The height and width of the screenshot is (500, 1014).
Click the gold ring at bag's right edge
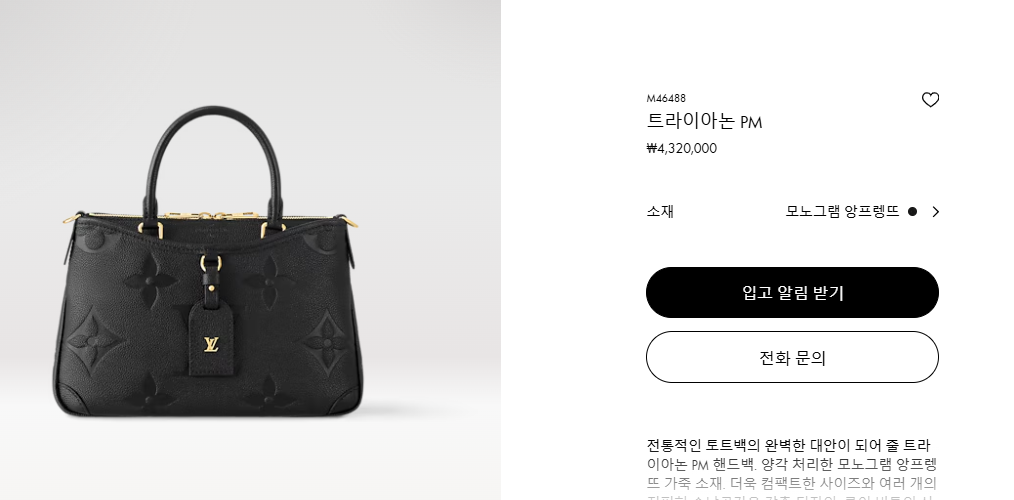tap(349, 221)
